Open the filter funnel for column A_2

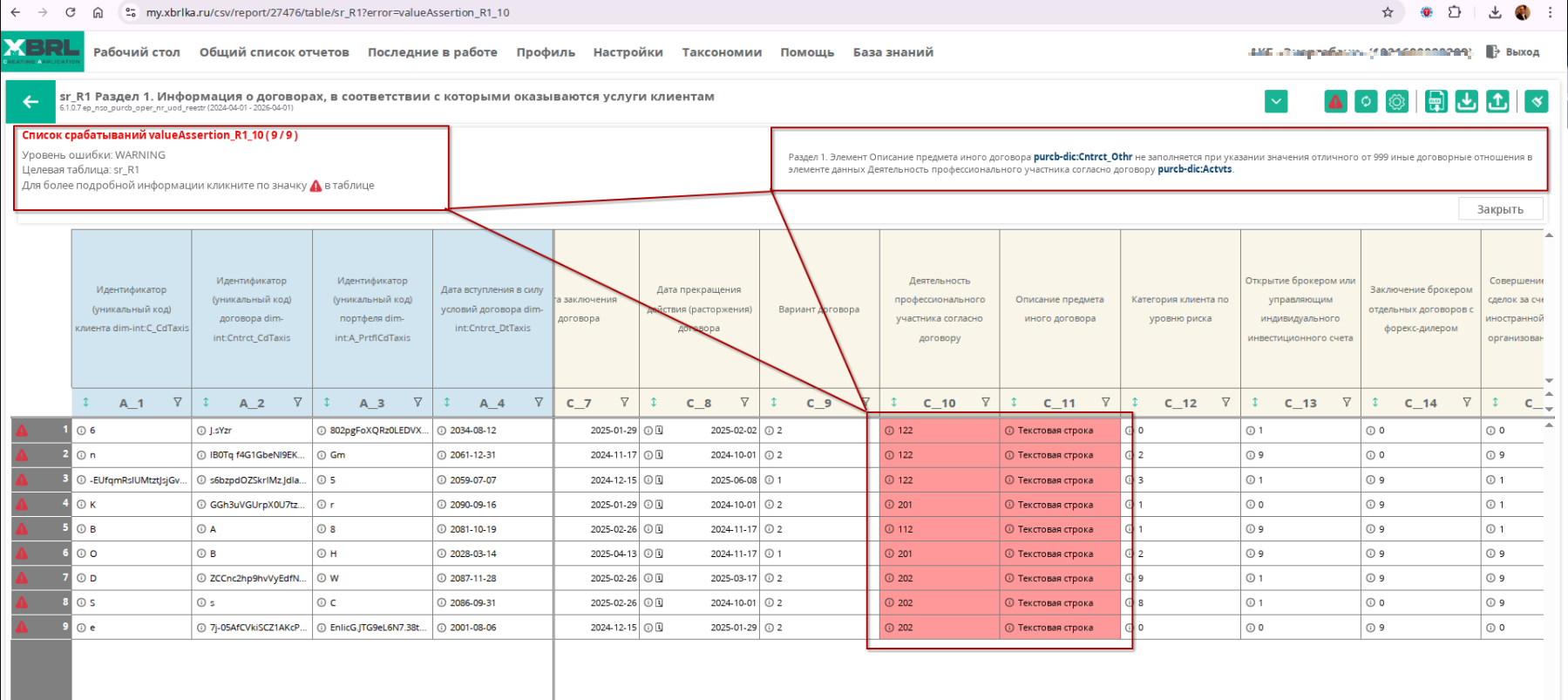[x=298, y=403]
